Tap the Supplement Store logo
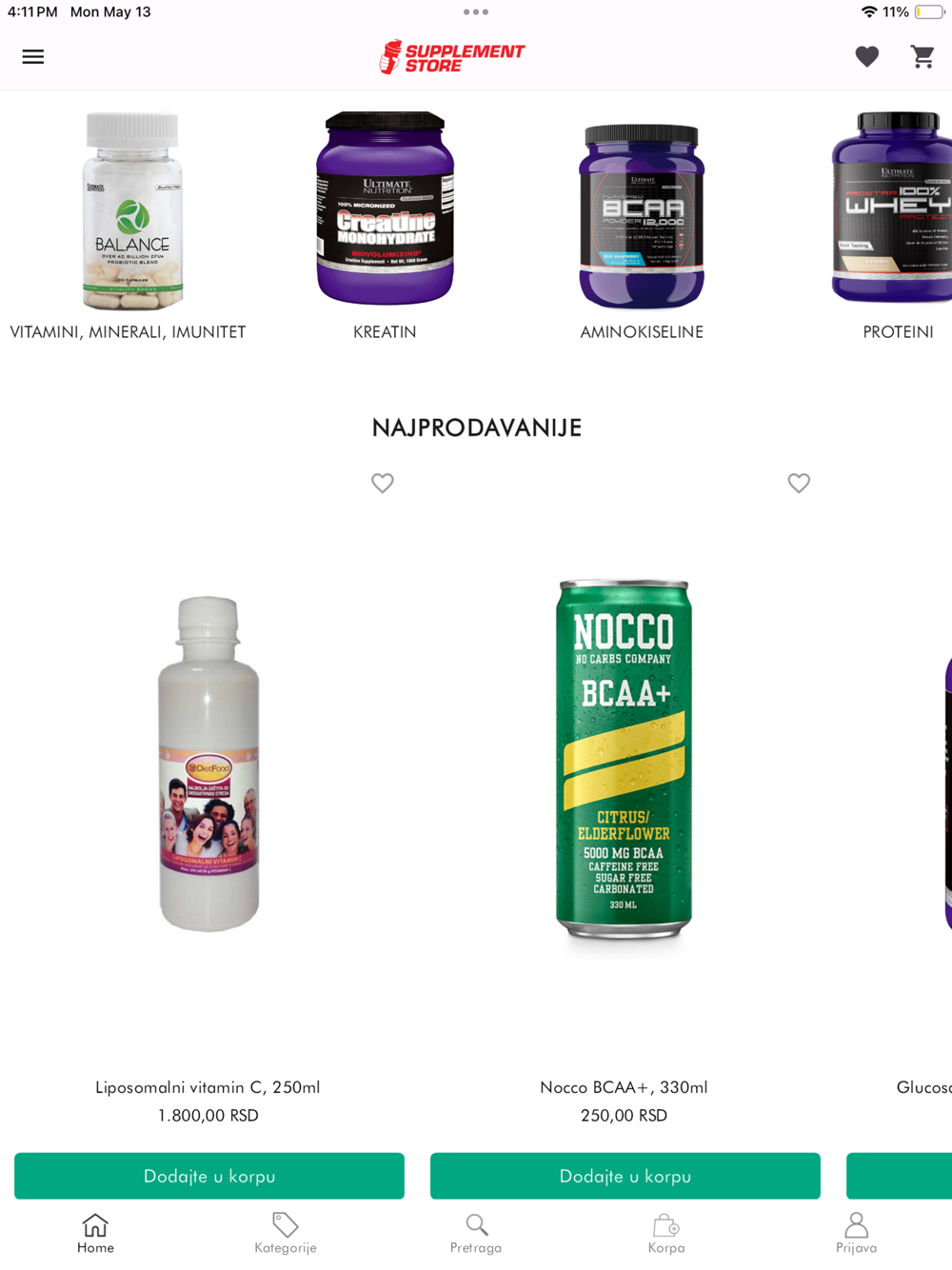 (x=452, y=57)
